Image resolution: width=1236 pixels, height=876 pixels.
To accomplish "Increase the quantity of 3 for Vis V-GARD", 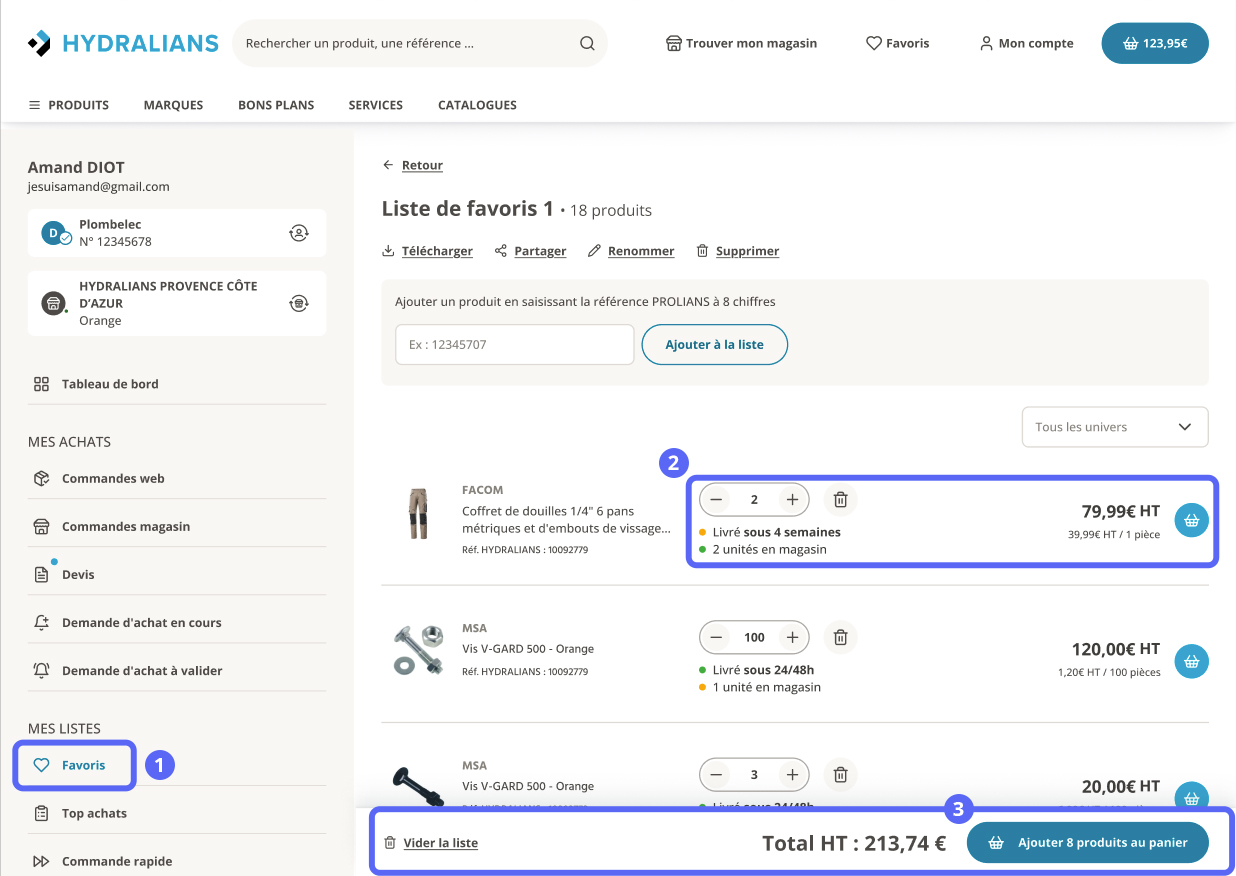I will click(792, 774).
